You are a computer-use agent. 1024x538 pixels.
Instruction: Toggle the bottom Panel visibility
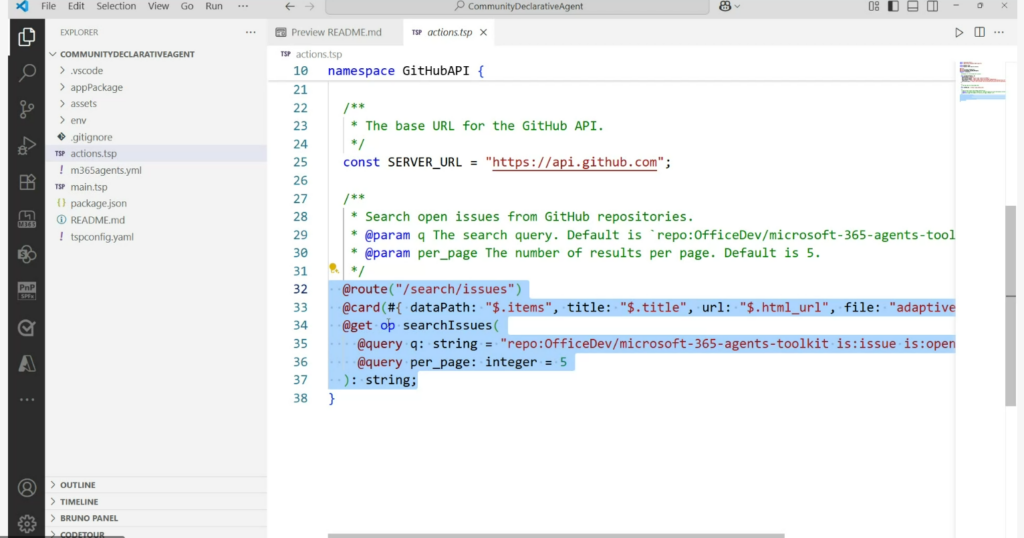[x=913, y=7]
